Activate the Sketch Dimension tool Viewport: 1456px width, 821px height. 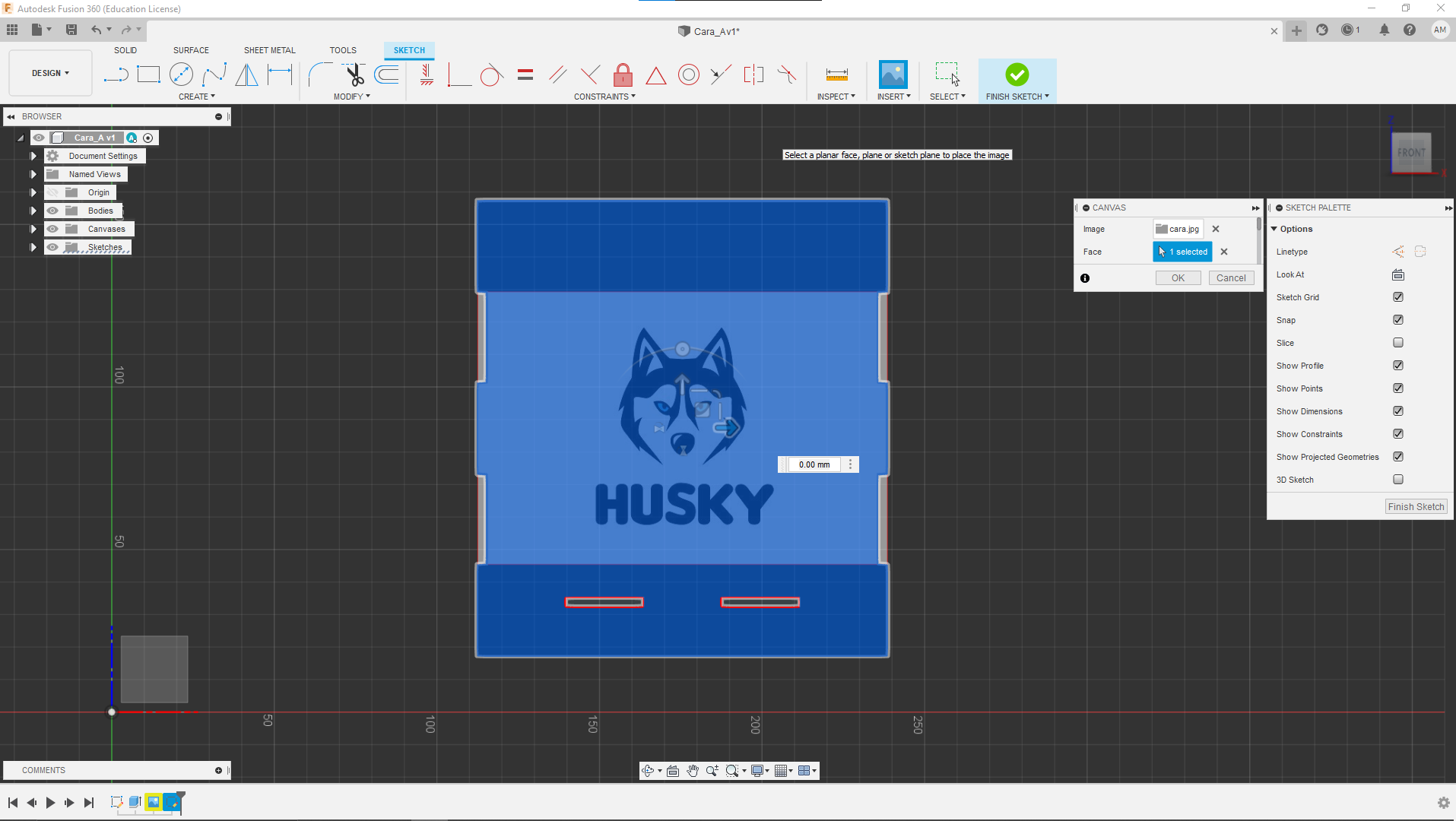click(x=280, y=74)
